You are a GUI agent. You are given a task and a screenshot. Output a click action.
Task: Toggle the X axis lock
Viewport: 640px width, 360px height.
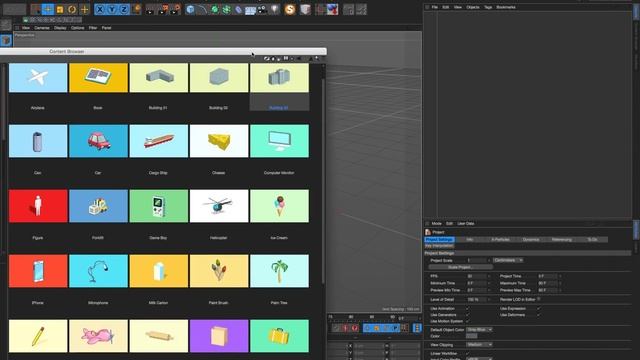[x=100, y=9]
